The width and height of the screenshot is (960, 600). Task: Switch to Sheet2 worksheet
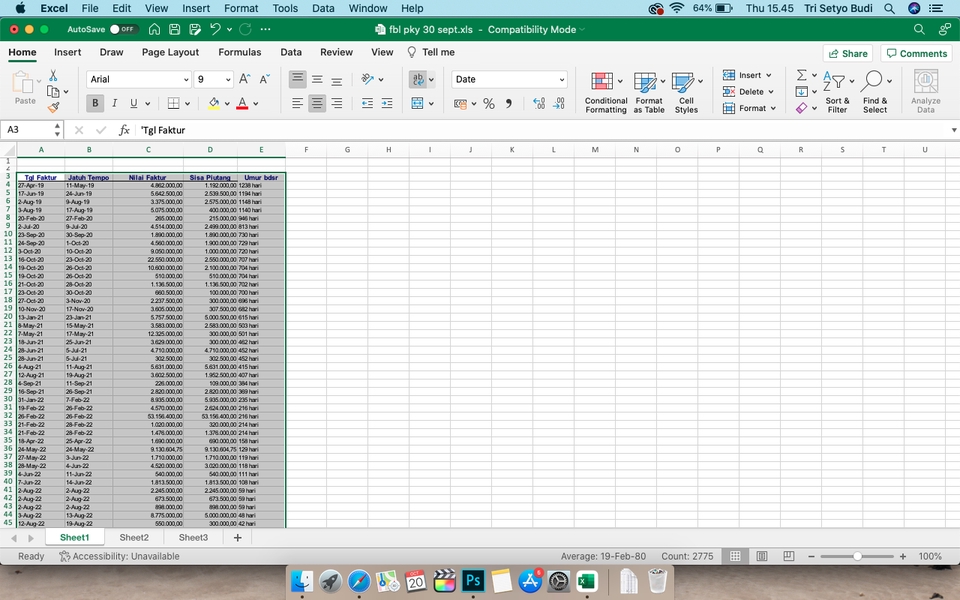pos(134,536)
